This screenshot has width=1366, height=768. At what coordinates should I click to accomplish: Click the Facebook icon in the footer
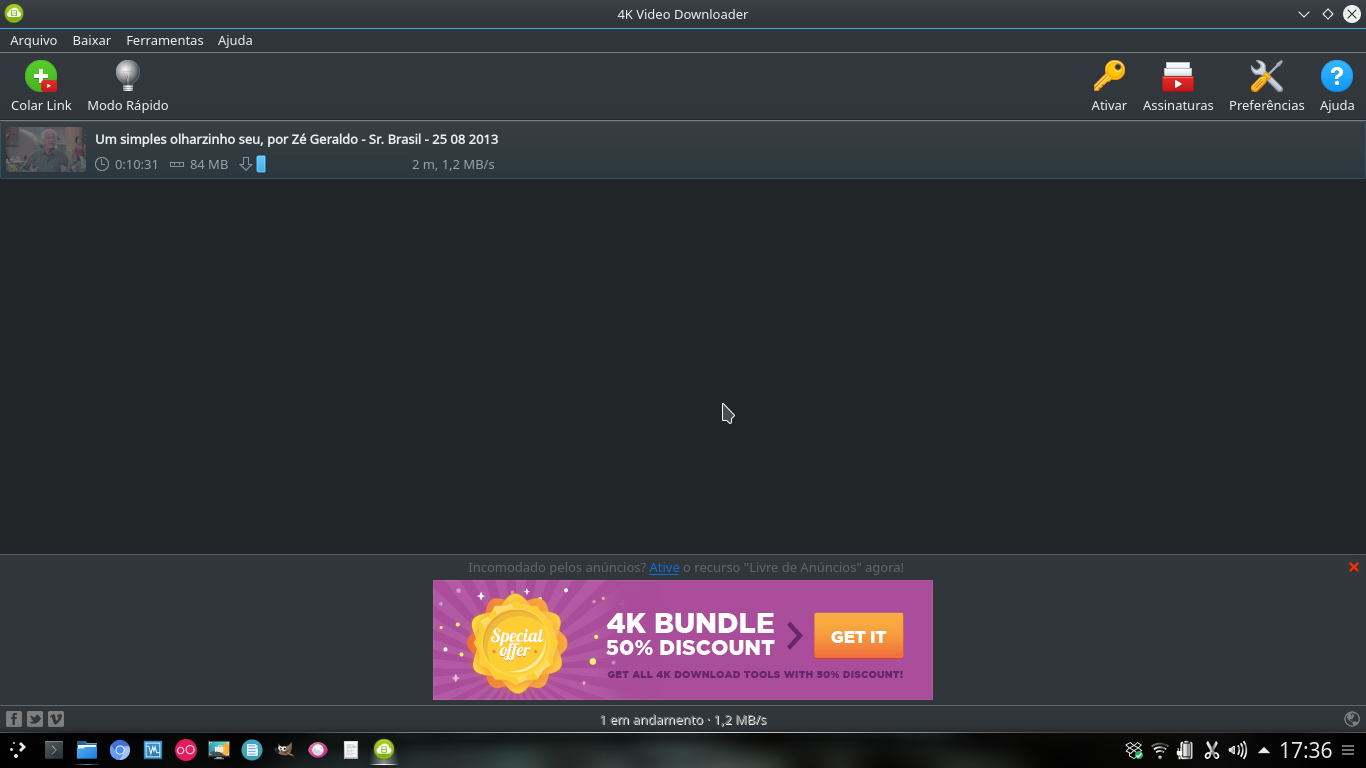tap(14, 718)
